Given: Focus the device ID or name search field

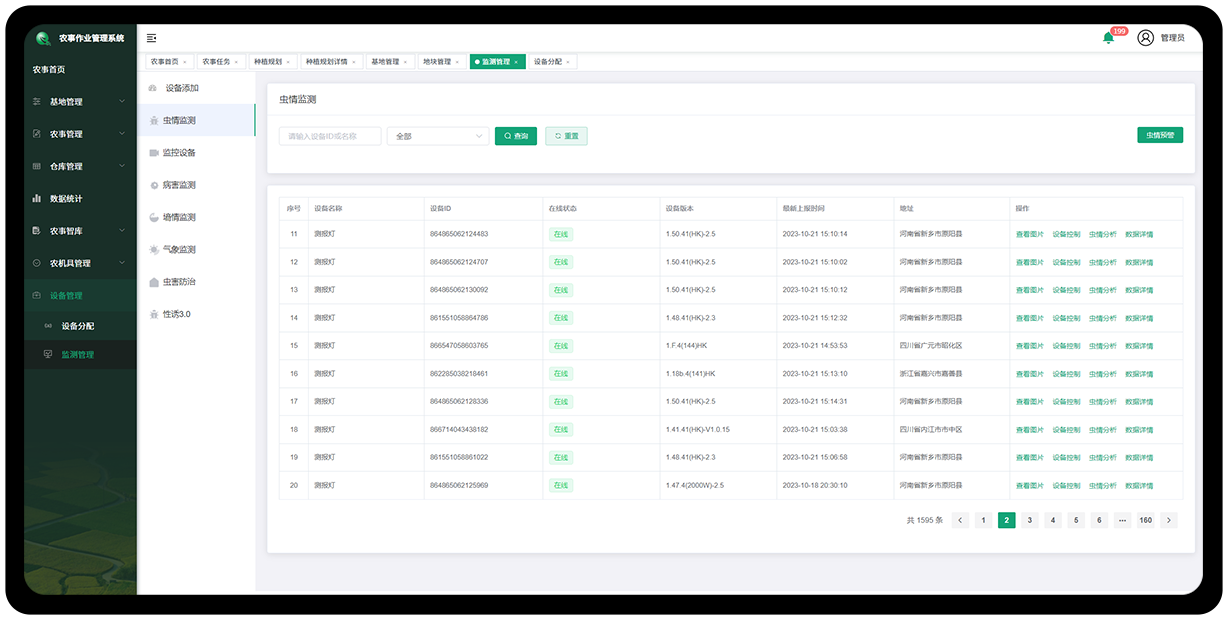Looking at the screenshot, I should pyautogui.click(x=330, y=136).
